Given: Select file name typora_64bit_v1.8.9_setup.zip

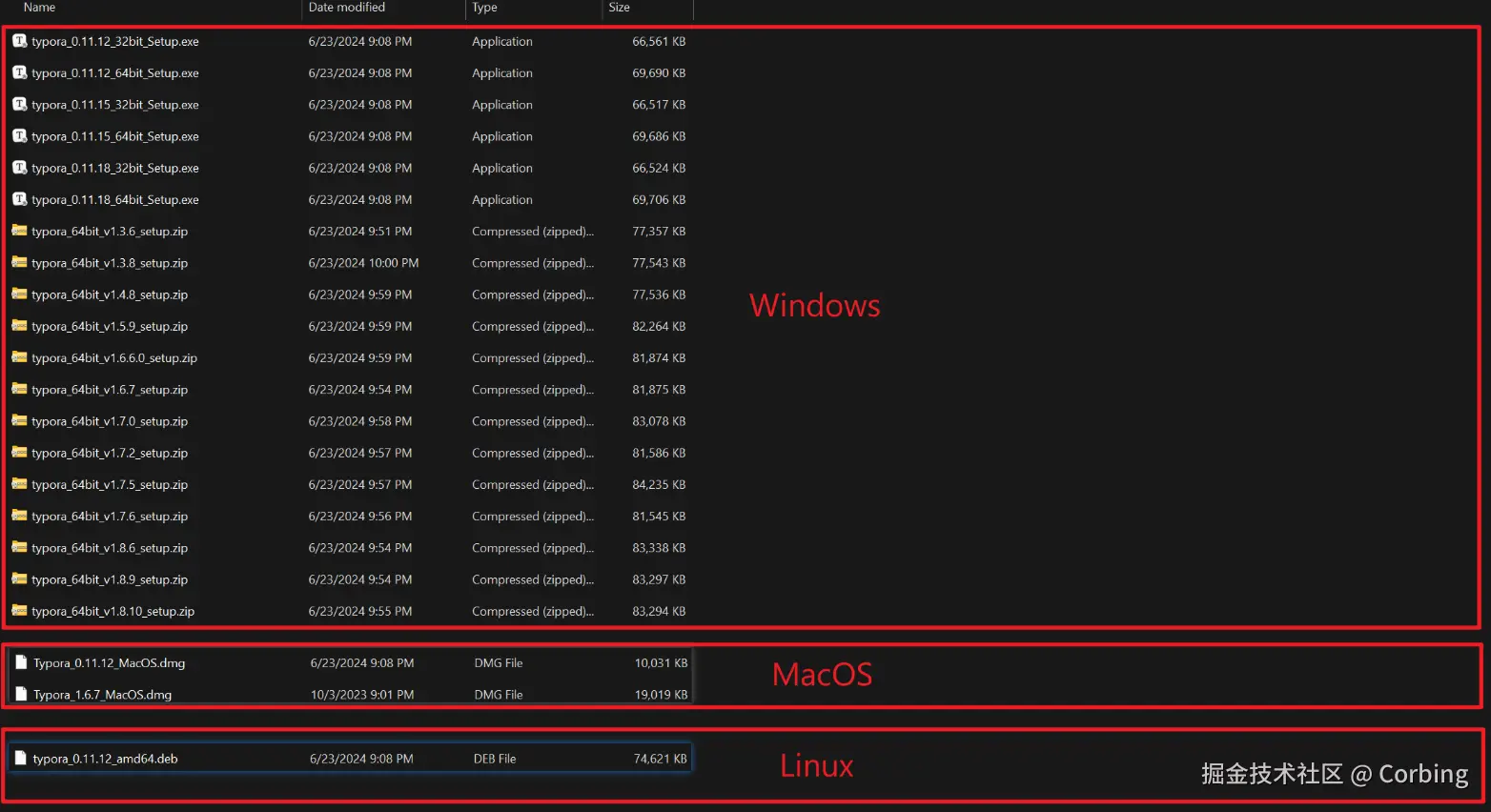Looking at the screenshot, I should [x=110, y=579].
